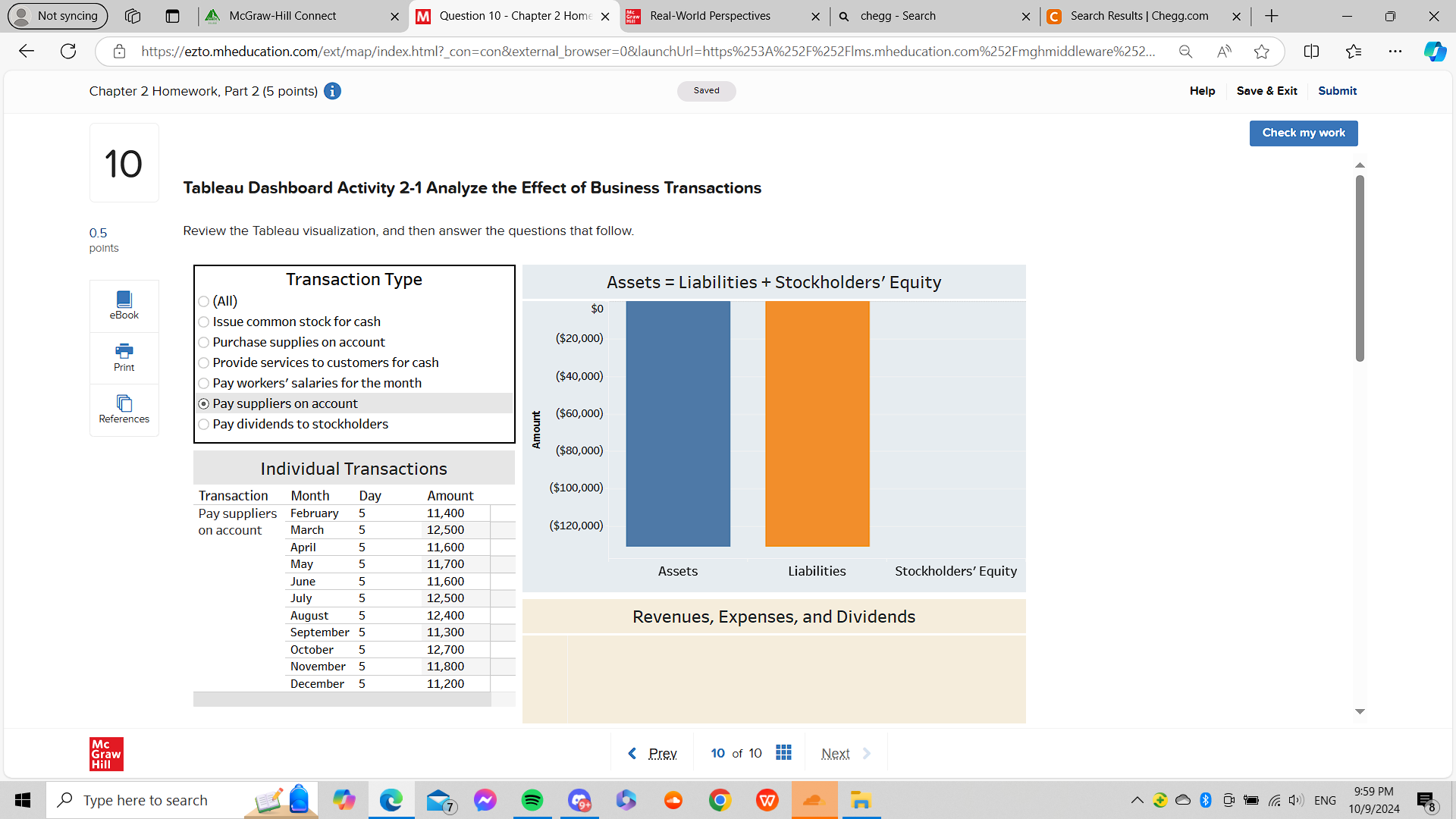Open the question grid navigator icon
This screenshot has height=819, width=1456.
click(x=783, y=752)
